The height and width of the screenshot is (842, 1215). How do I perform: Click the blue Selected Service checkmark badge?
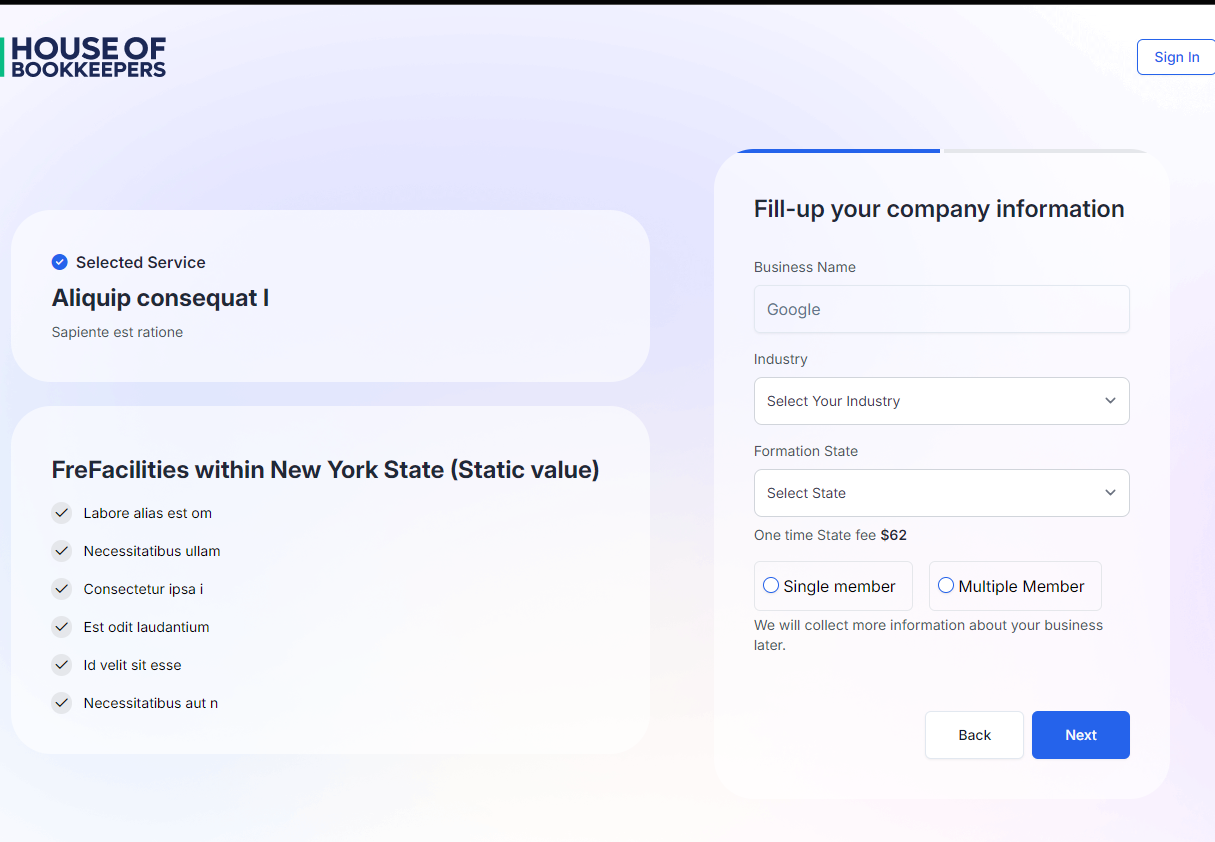(60, 262)
